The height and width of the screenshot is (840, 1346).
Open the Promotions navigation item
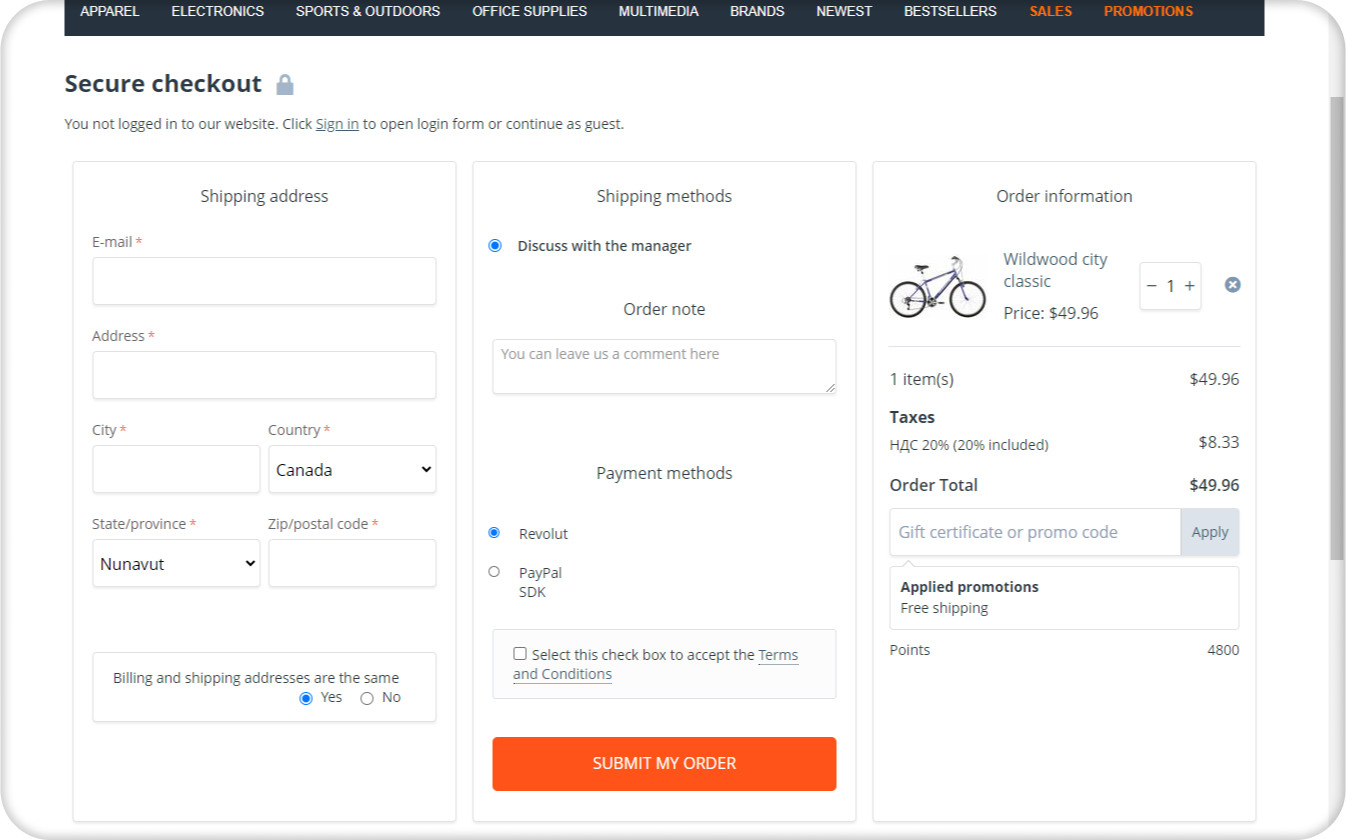click(x=1148, y=12)
